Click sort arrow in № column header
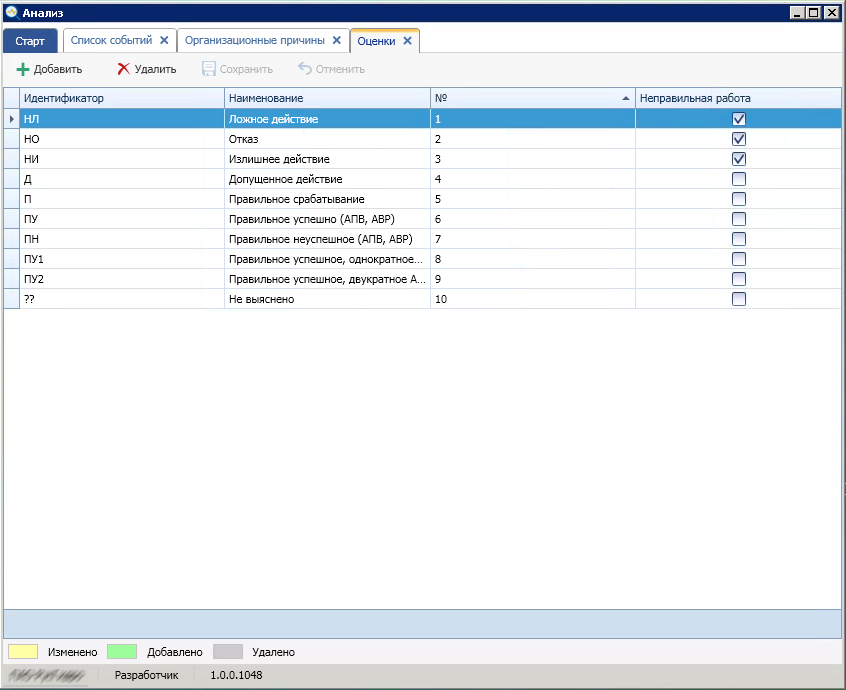The height and width of the screenshot is (690, 846). tap(625, 98)
